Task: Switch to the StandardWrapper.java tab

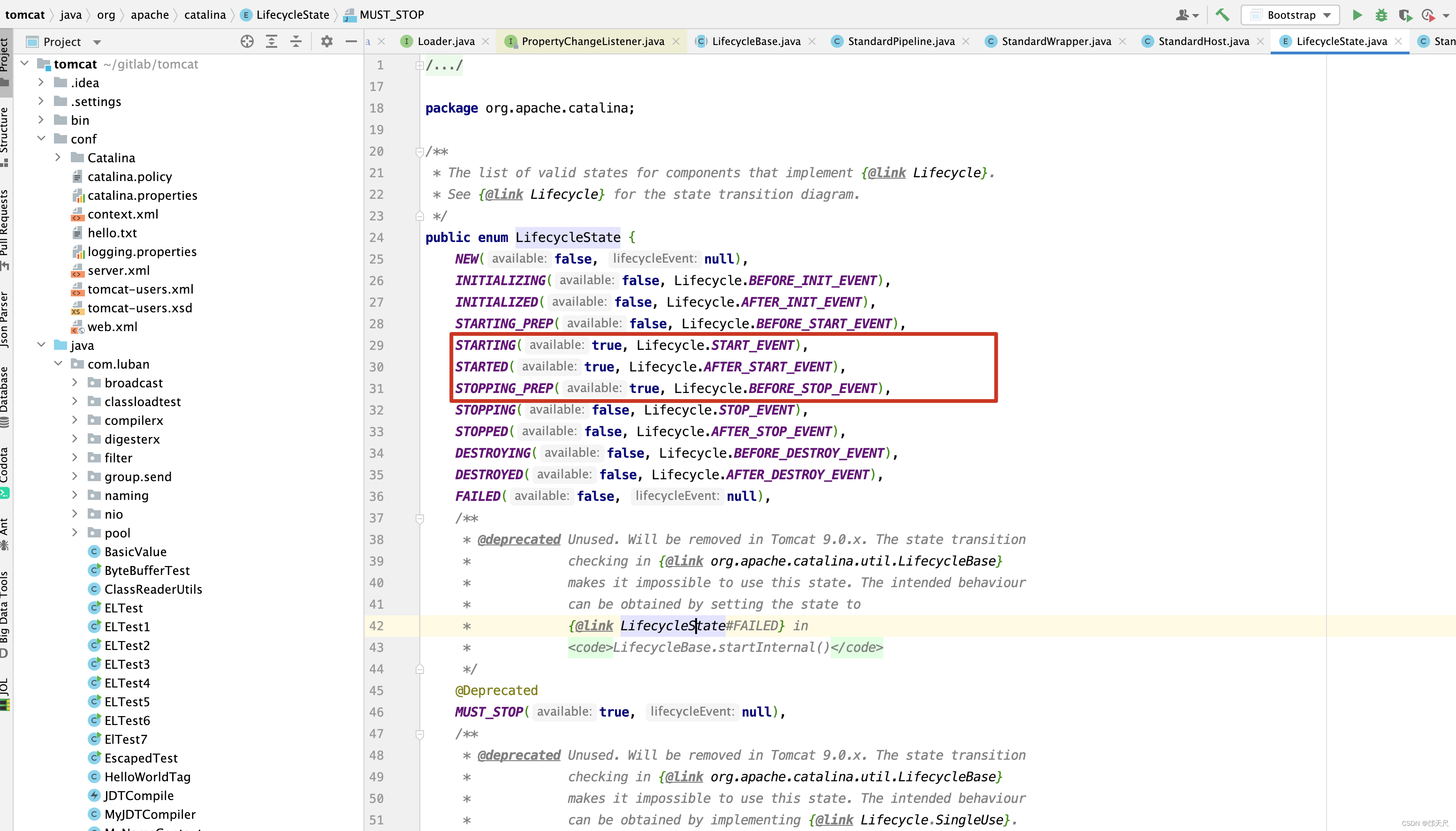Action: pos(1056,41)
